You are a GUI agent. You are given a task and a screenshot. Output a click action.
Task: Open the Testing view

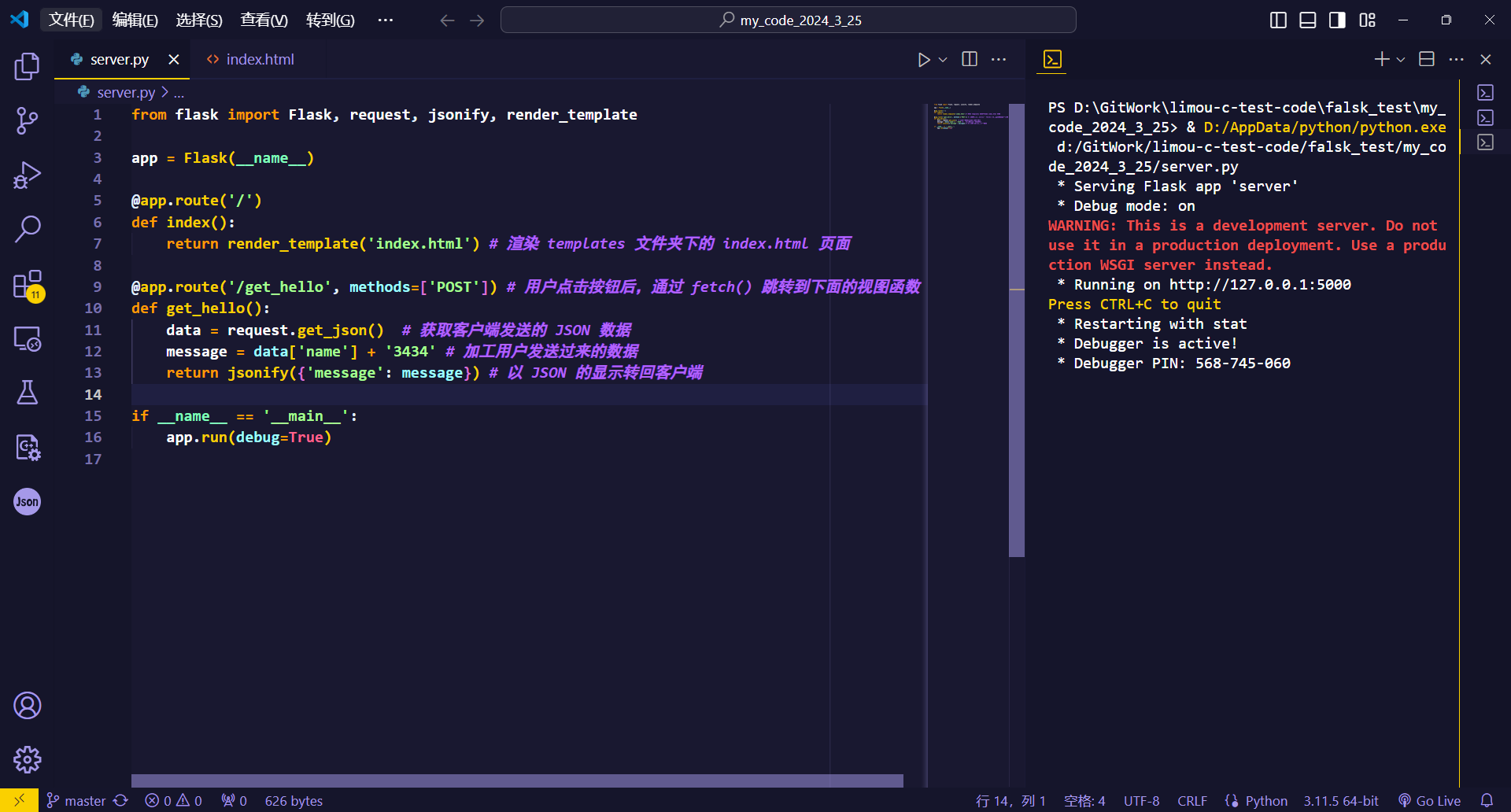(x=27, y=393)
